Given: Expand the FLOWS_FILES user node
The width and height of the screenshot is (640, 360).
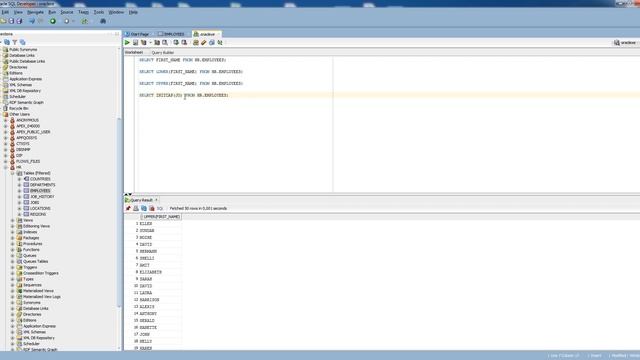Looking at the screenshot, I should click(6, 162).
